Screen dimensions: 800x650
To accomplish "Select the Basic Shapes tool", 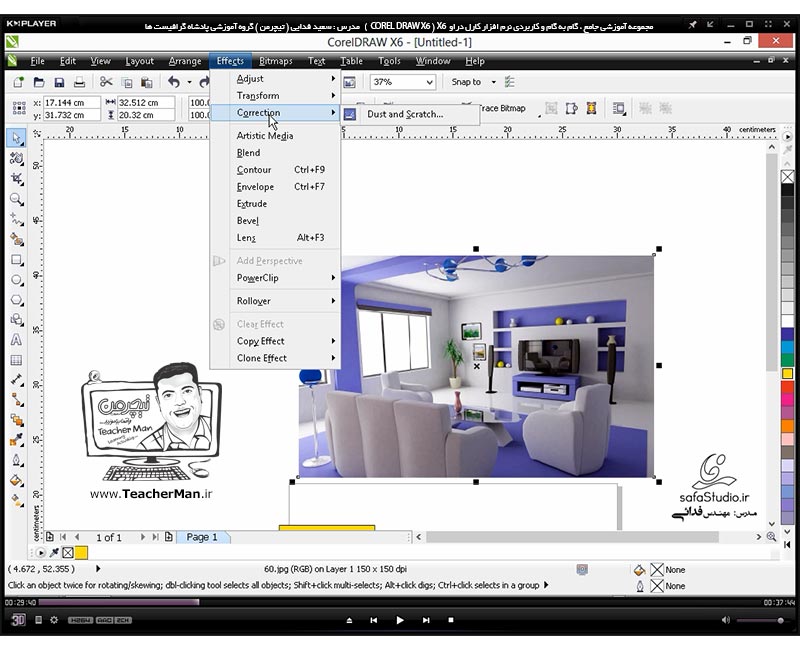I will click(16, 319).
